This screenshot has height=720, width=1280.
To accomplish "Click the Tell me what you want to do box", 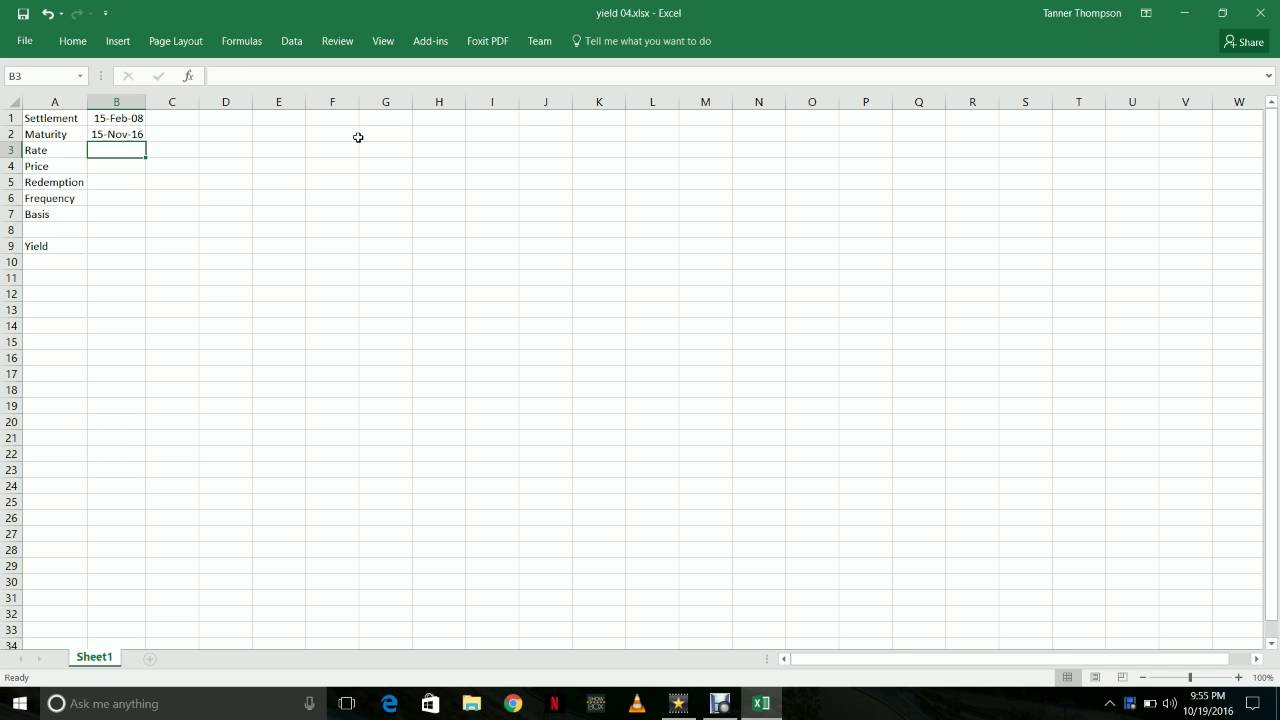I will coord(641,41).
